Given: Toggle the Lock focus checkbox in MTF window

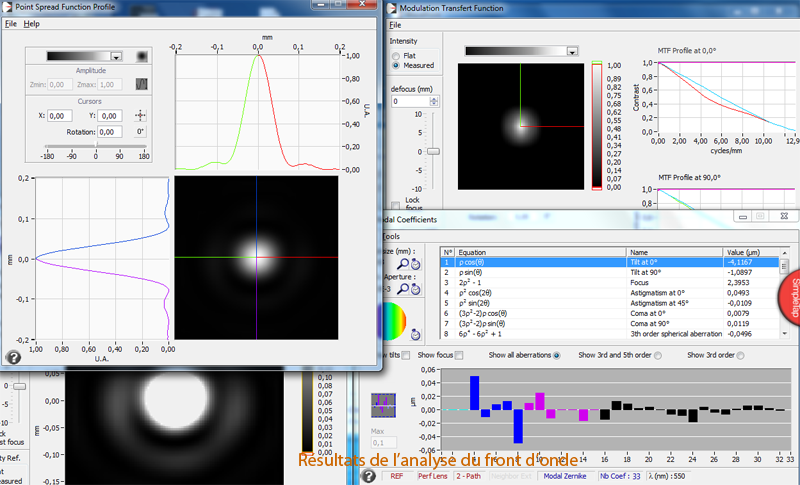Looking at the screenshot, I should pyautogui.click(x=395, y=205).
